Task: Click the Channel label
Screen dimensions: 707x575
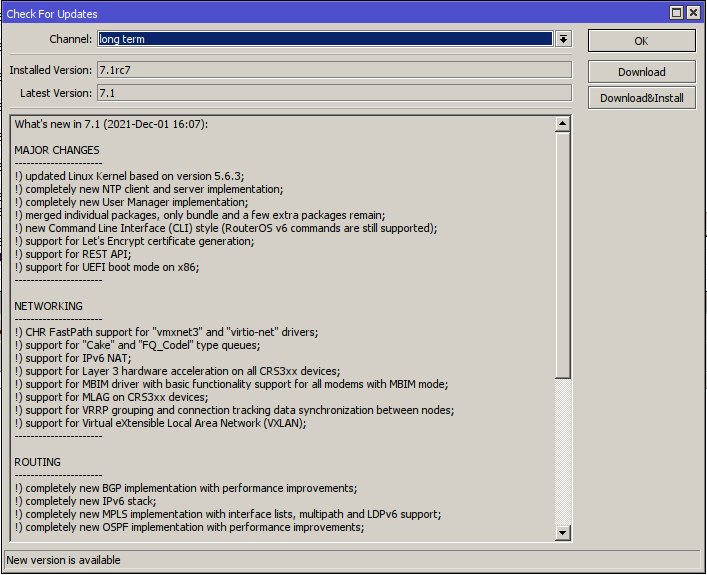Action: tap(71, 39)
